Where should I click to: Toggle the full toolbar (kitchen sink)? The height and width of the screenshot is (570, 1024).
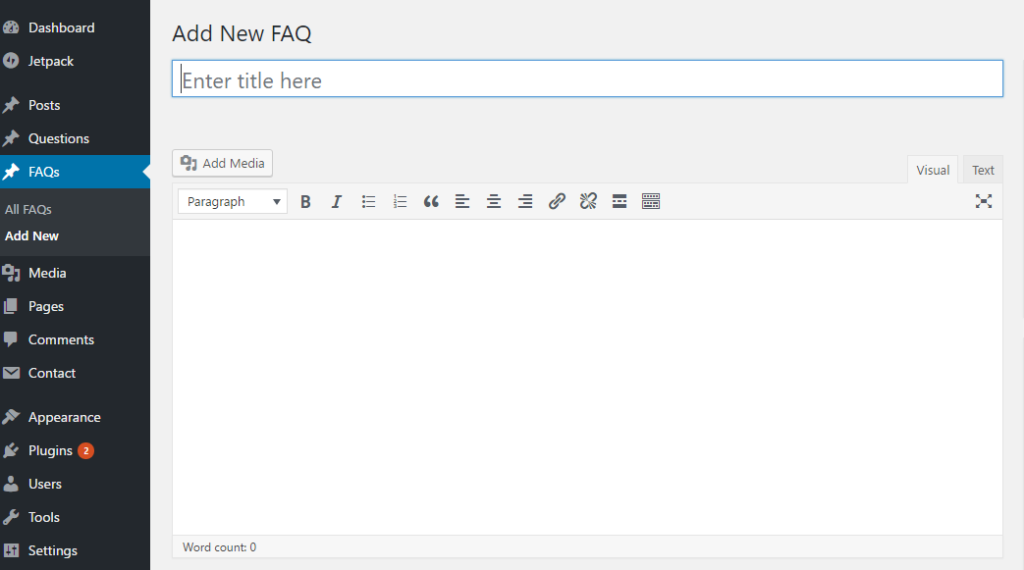point(651,202)
